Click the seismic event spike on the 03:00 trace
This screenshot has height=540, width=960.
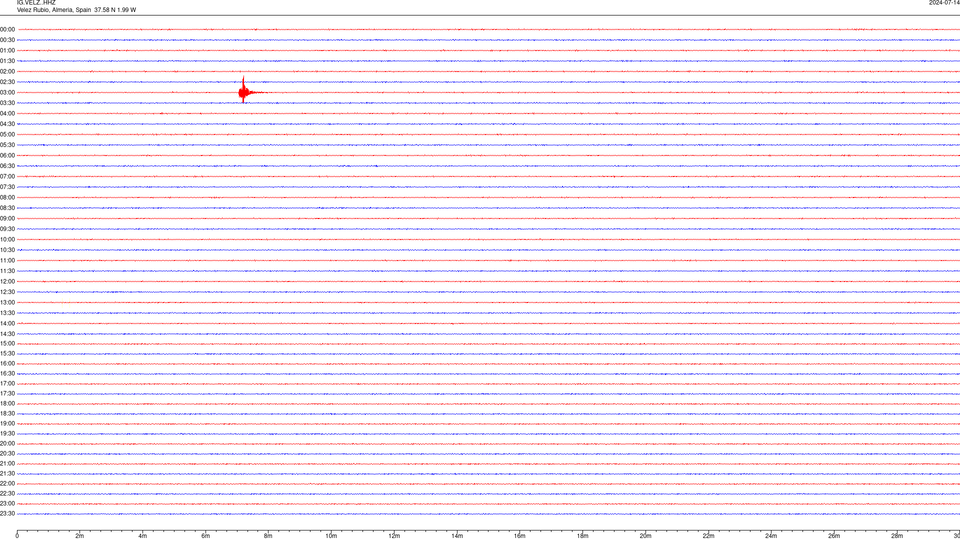[x=244, y=91]
